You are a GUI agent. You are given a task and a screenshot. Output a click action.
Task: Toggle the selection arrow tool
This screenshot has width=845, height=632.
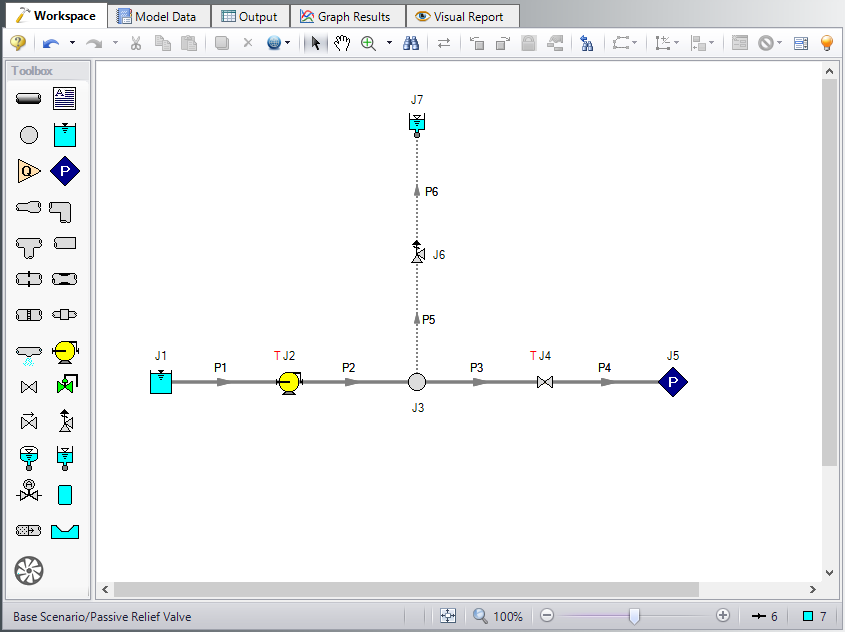coord(313,45)
